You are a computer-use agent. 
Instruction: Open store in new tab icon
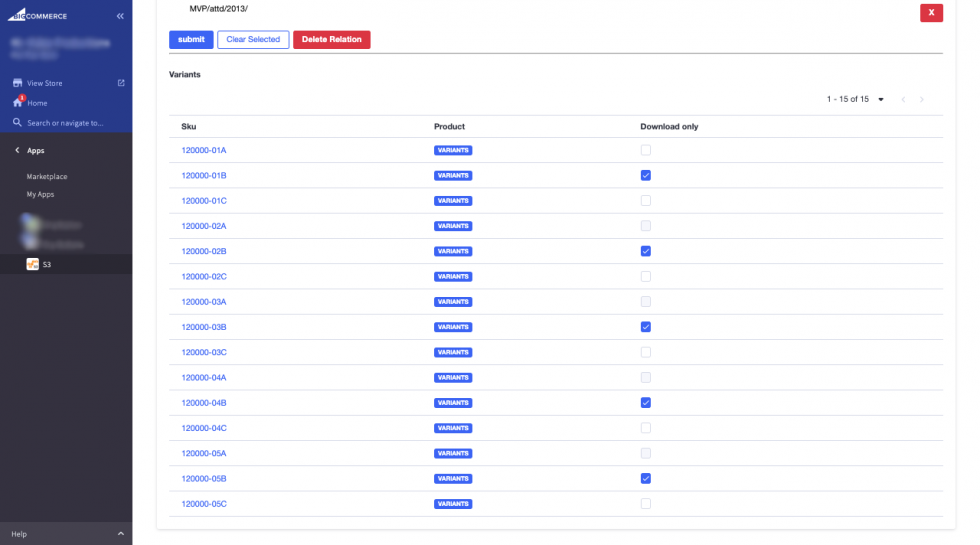point(121,83)
